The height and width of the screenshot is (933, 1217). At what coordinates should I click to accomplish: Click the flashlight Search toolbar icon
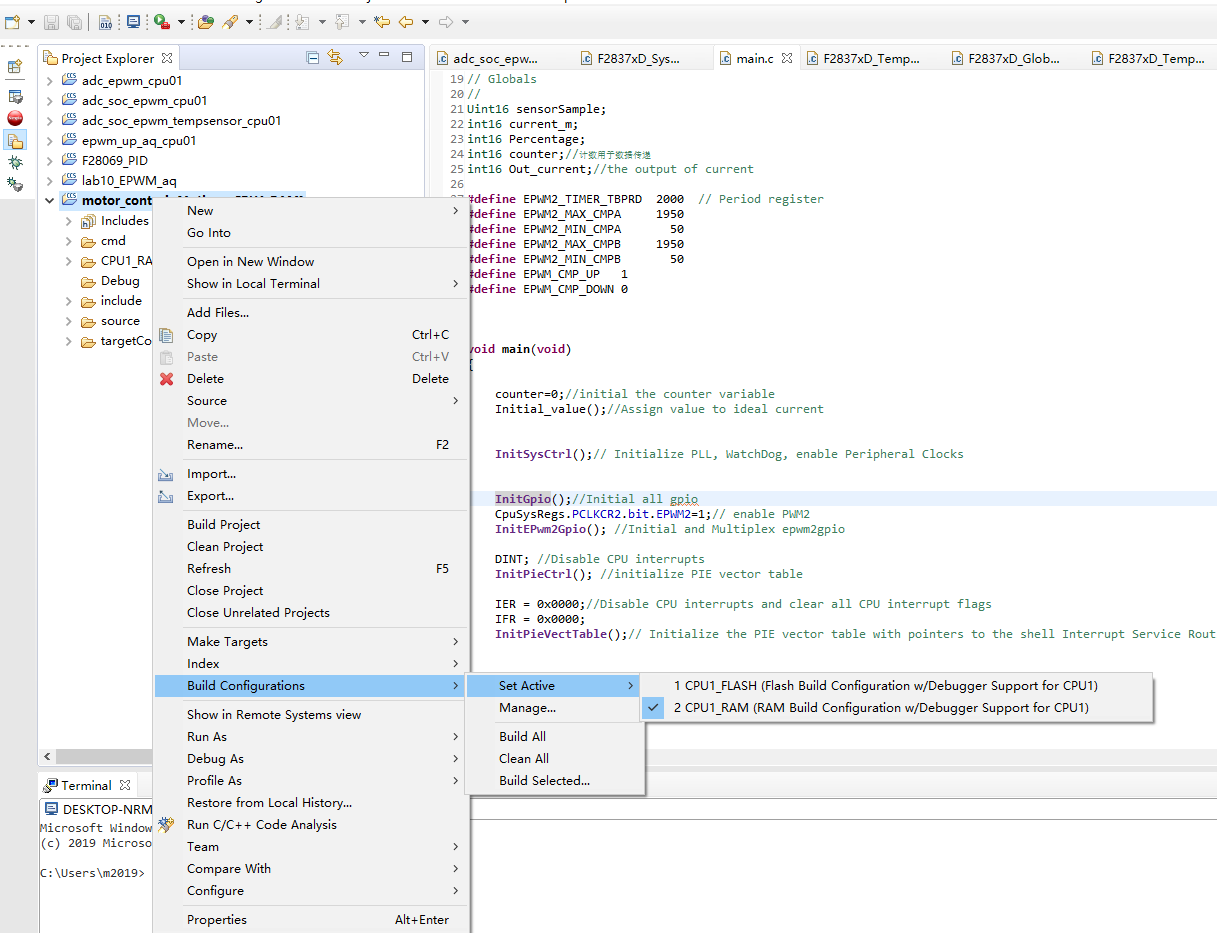(229, 21)
